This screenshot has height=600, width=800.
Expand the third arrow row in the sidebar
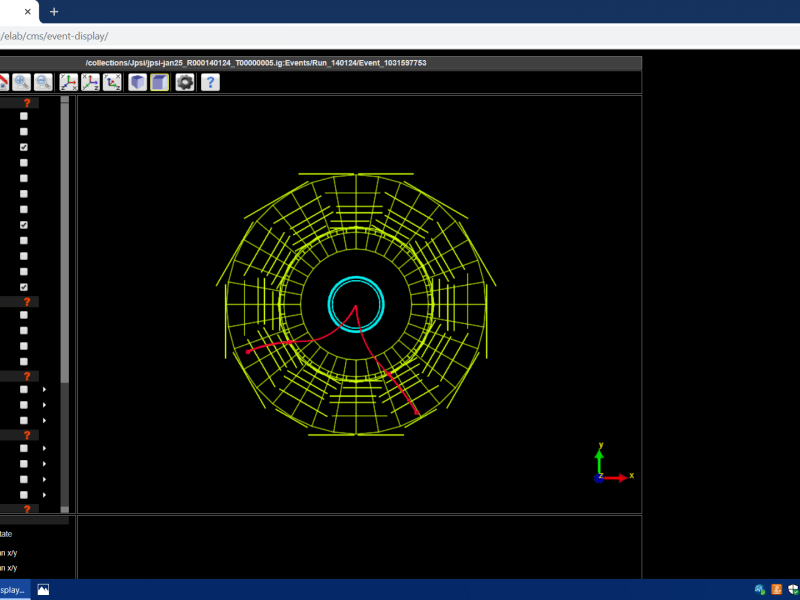[x=44, y=420]
